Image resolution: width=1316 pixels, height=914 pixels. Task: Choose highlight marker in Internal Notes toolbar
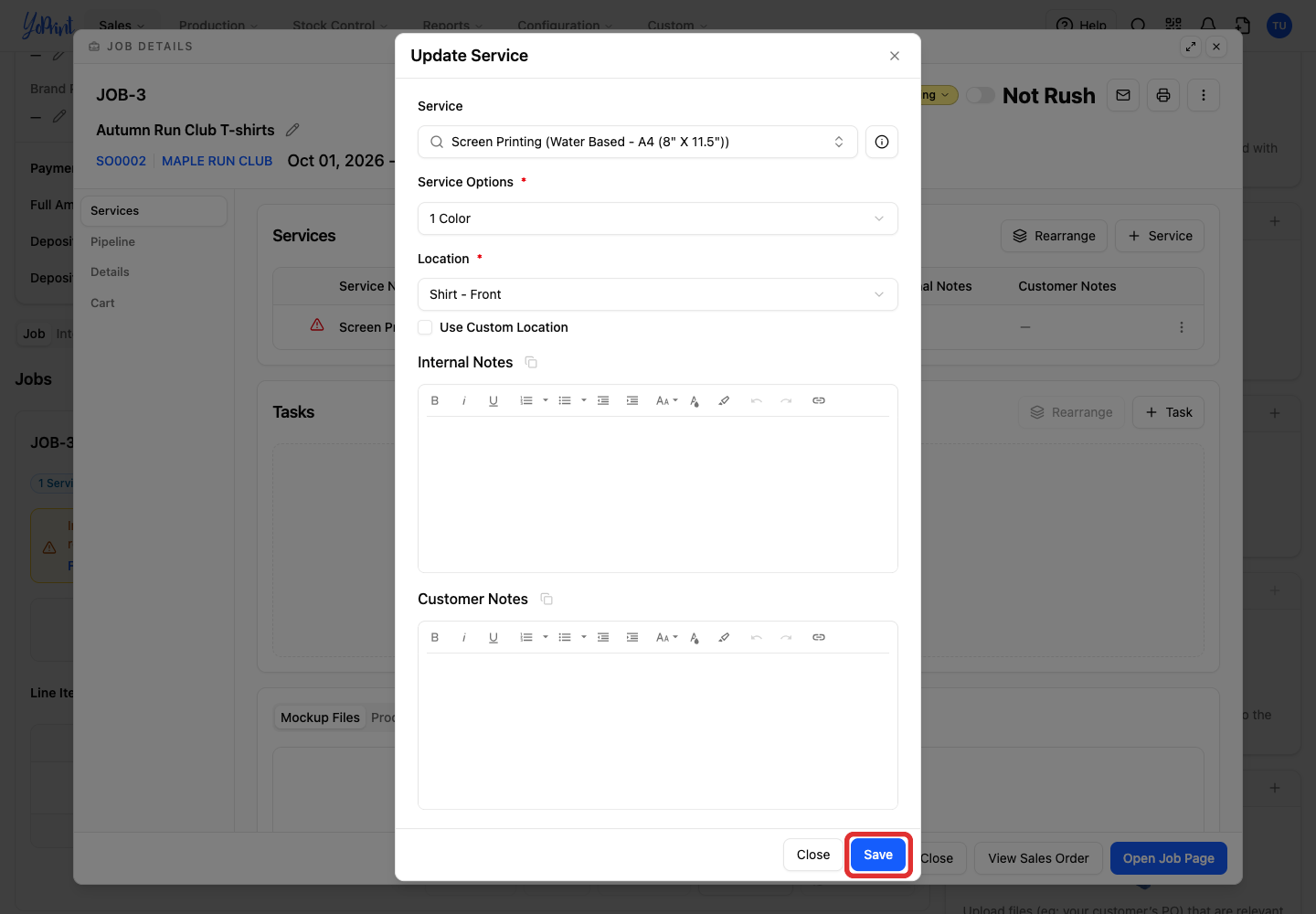pos(724,400)
